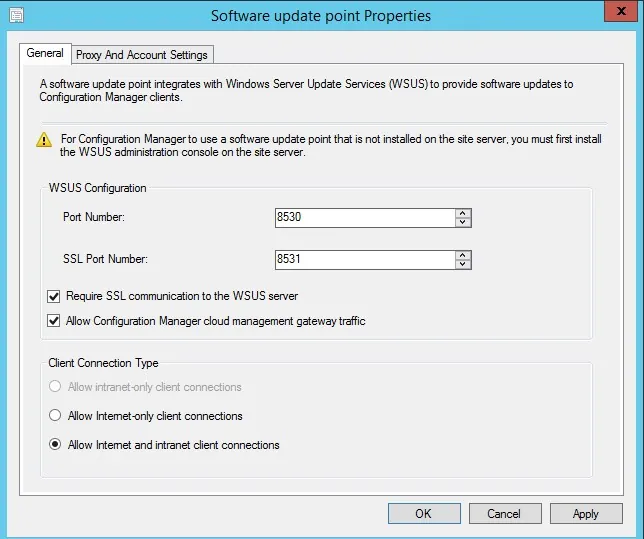Increase Port Number with up arrow
This screenshot has height=539, width=644.
coord(462,213)
